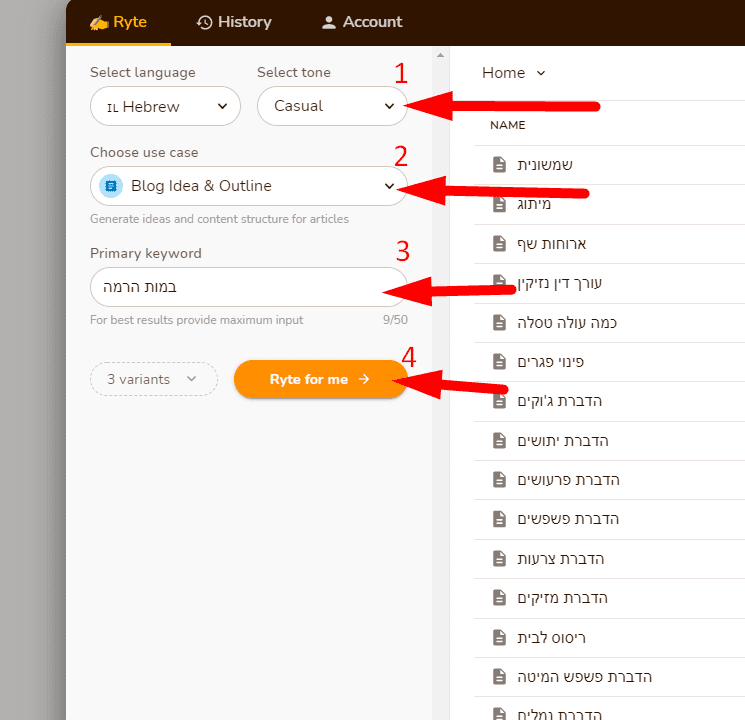Screen dimensions: 745x720
Task: Open the Casual tone dropdown
Action: [332, 106]
